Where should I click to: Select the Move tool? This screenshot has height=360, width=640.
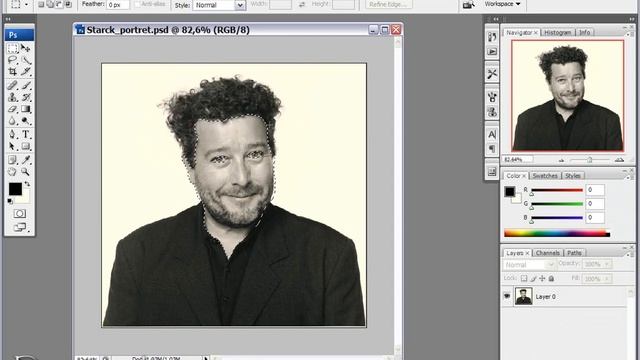tap(26, 48)
